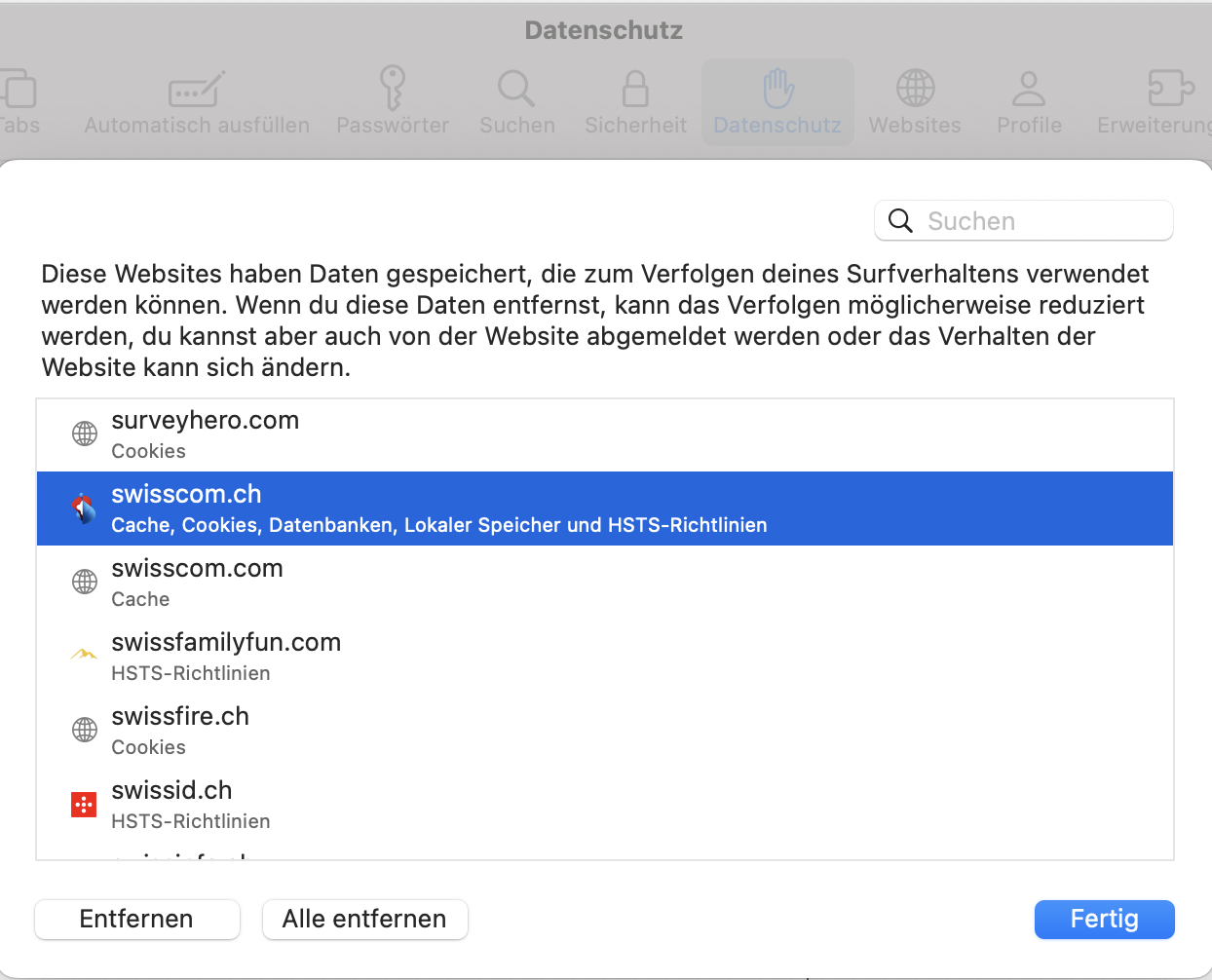The width and height of the screenshot is (1212, 980).
Task: Click globe icon beside swisscom.com
Action: [85, 582]
